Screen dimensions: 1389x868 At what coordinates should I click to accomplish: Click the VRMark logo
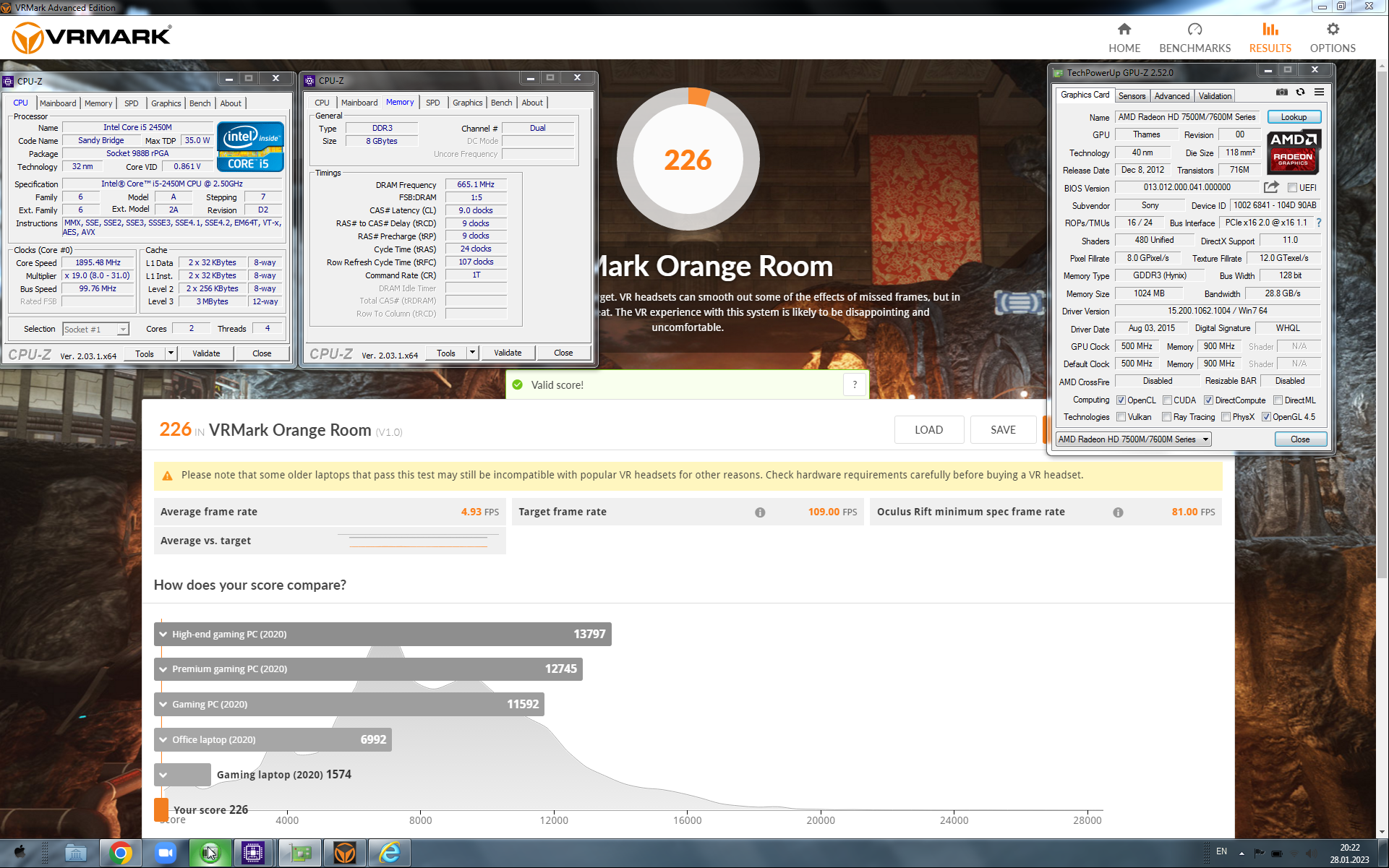(x=93, y=37)
